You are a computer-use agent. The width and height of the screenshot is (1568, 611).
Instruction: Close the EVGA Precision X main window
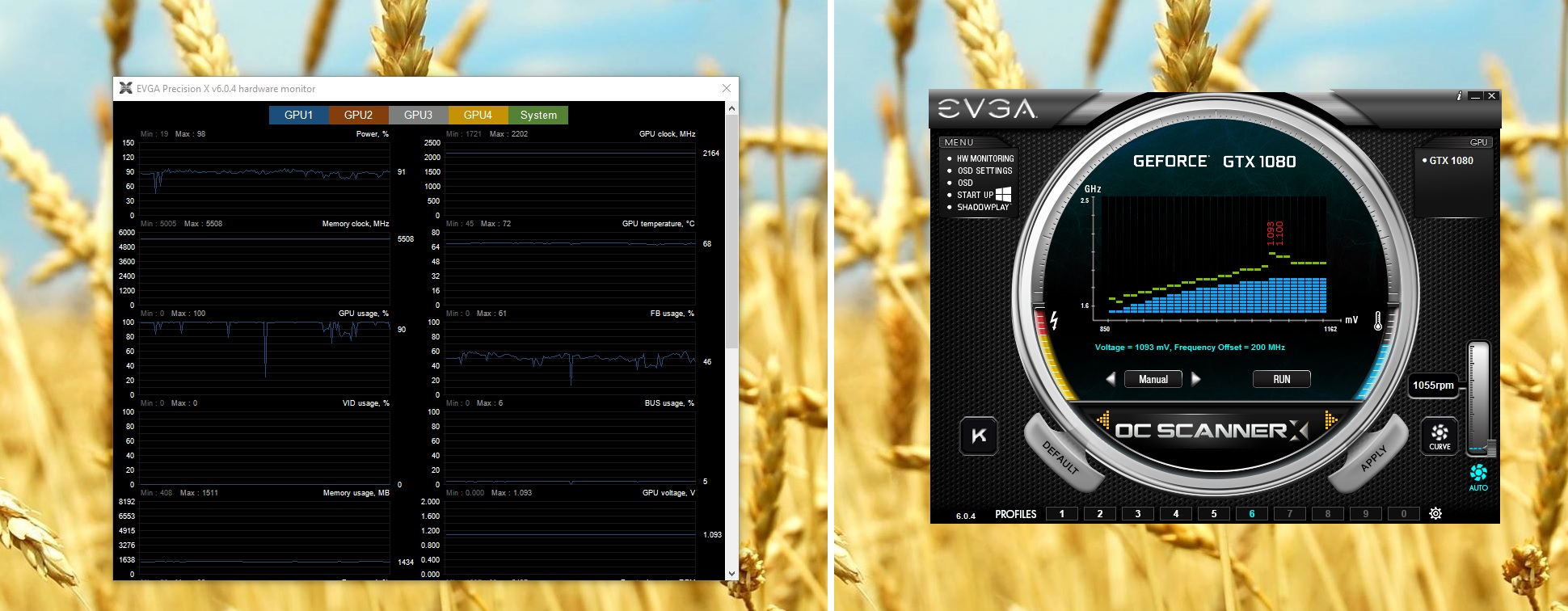pyautogui.click(x=1492, y=96)
